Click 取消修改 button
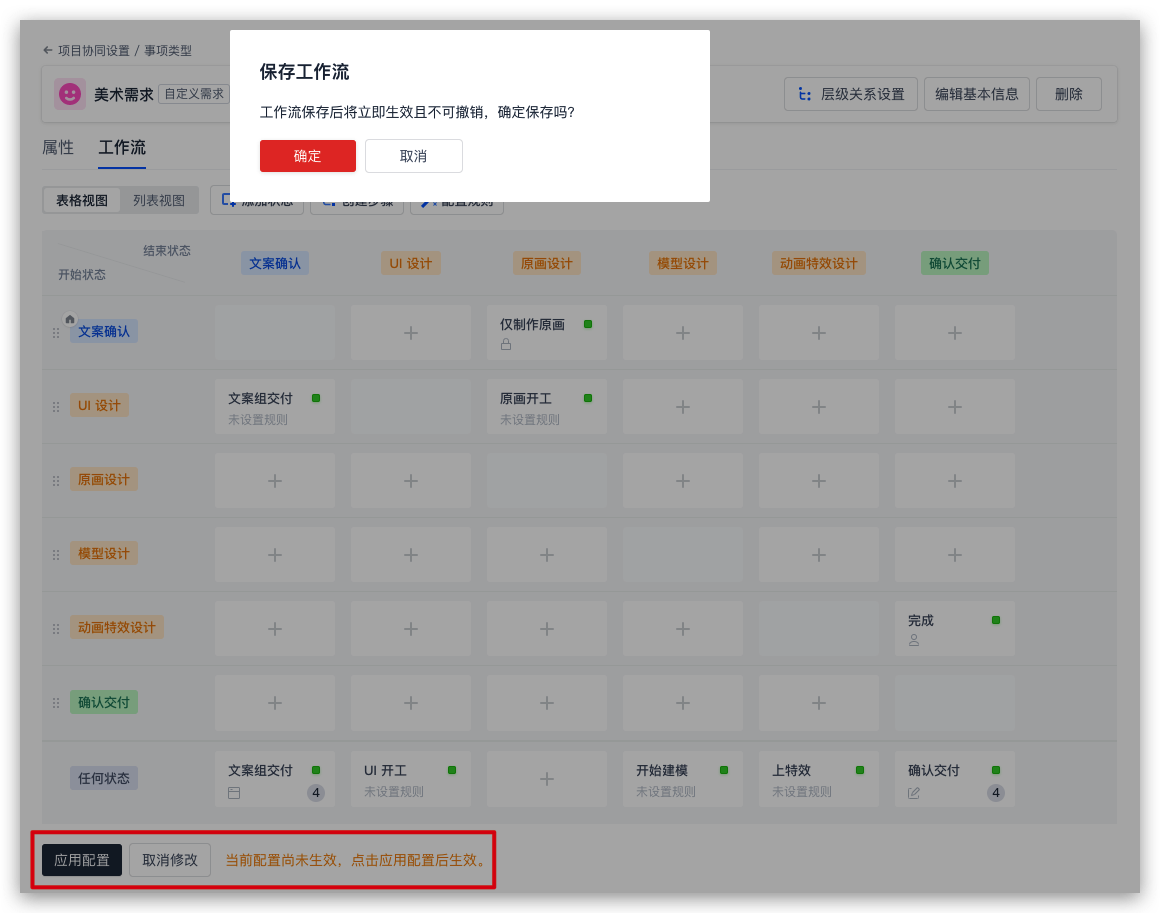1160x913 pixels. pyautogui.click(x=170, y=860)
